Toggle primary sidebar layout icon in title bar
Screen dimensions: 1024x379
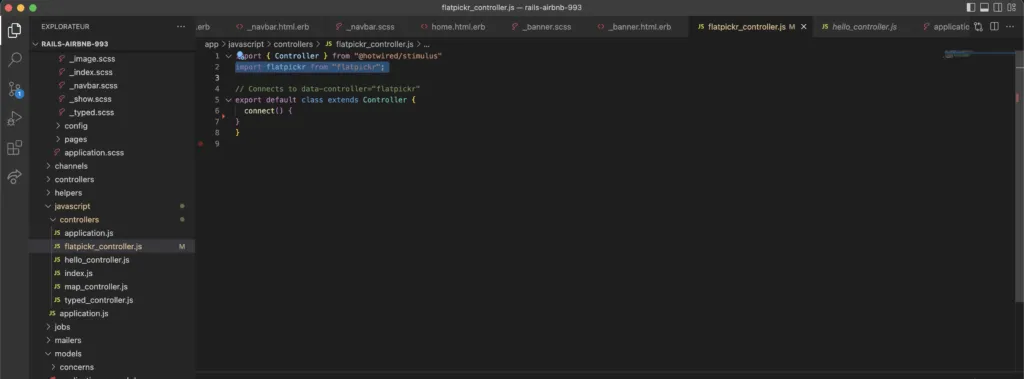tap(970, 7)
